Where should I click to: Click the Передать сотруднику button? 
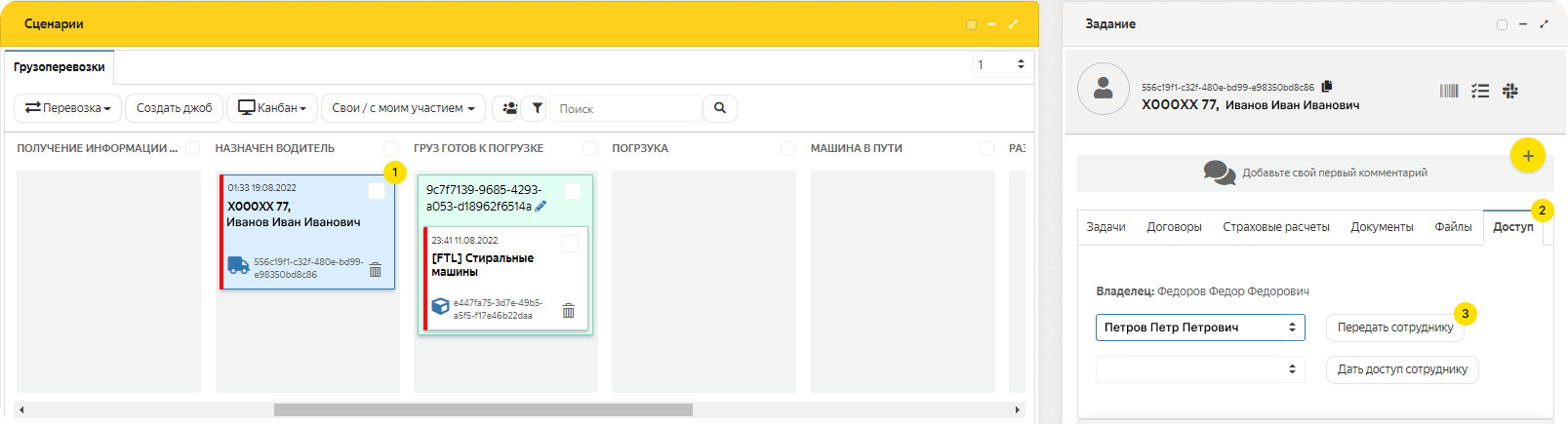tap(1394, 328)
